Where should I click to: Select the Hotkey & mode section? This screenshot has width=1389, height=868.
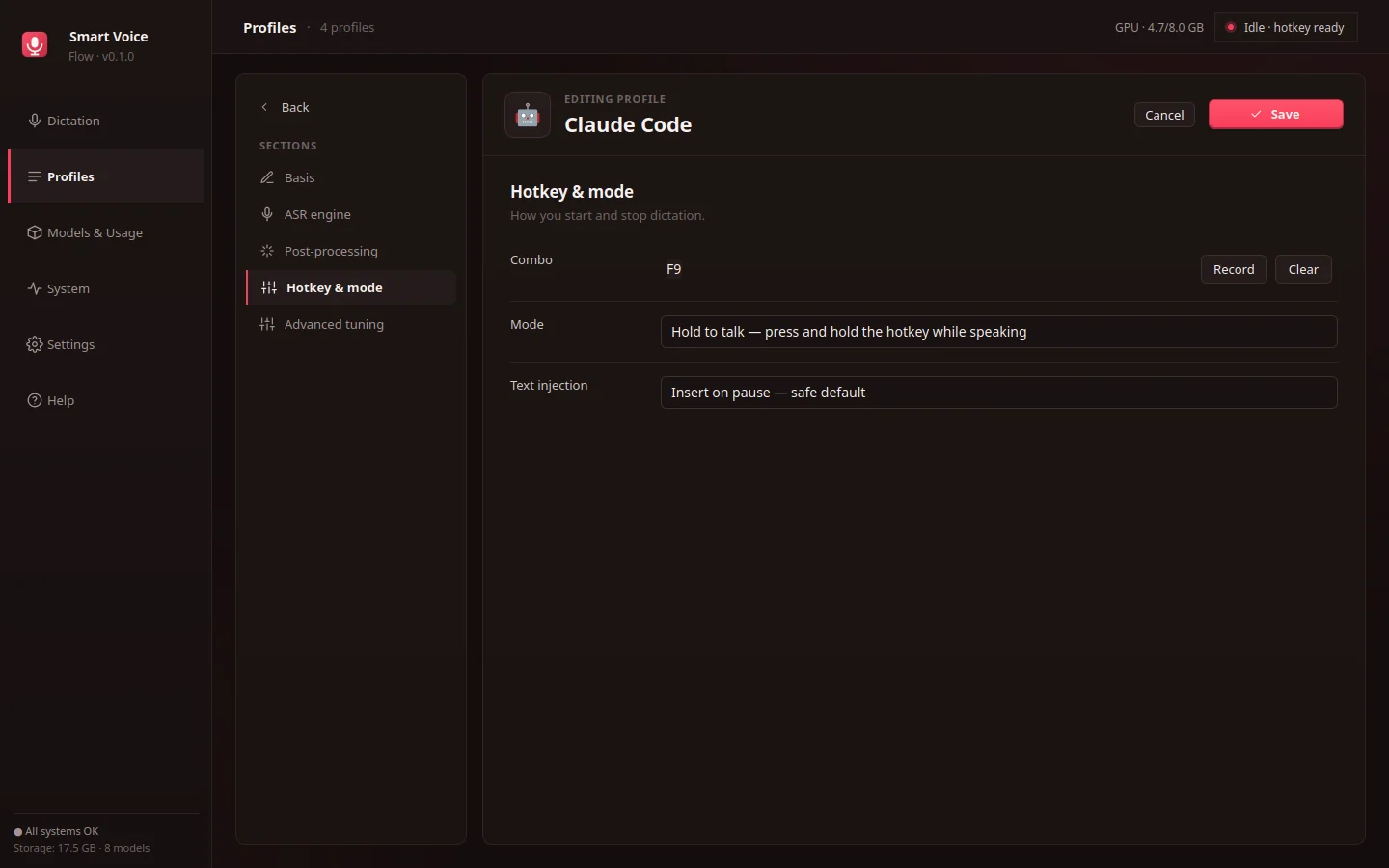click(351, 287)
